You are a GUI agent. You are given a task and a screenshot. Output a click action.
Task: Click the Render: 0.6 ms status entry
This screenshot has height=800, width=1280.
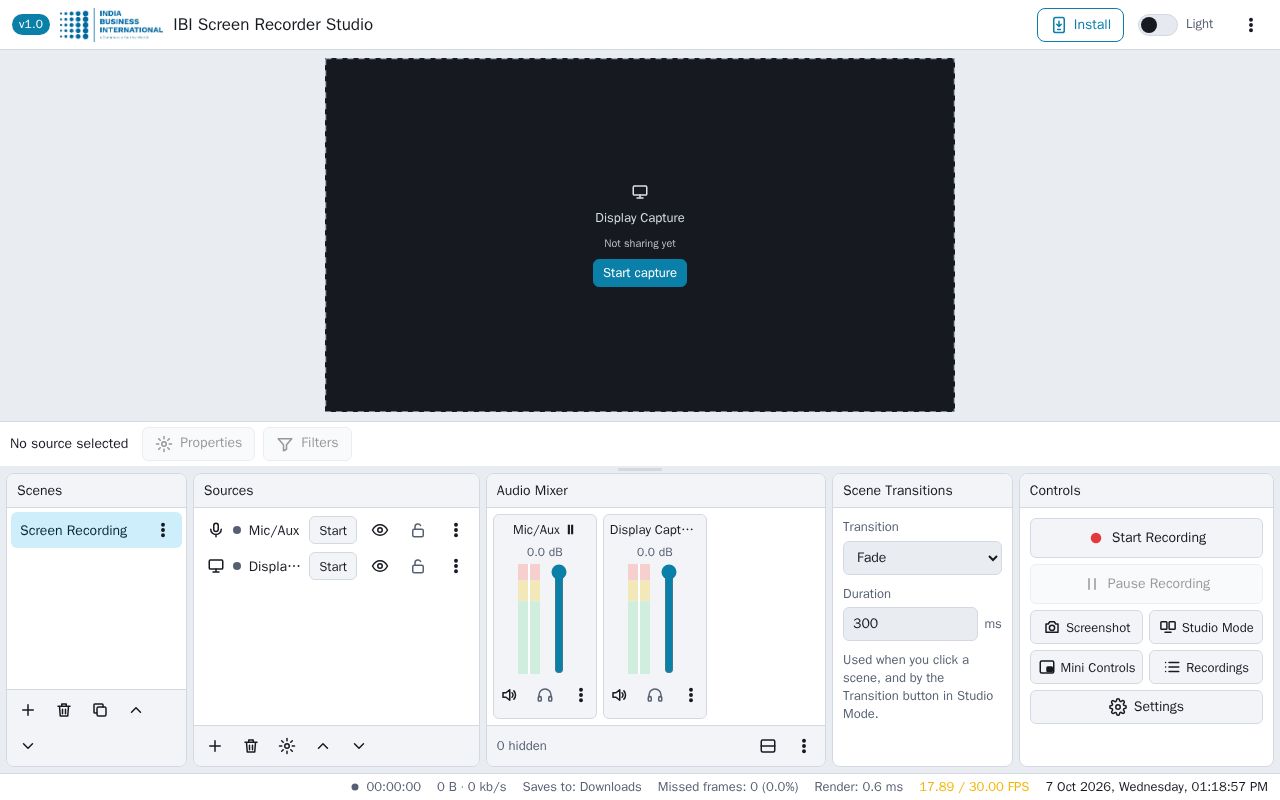(x=858, y=787)
